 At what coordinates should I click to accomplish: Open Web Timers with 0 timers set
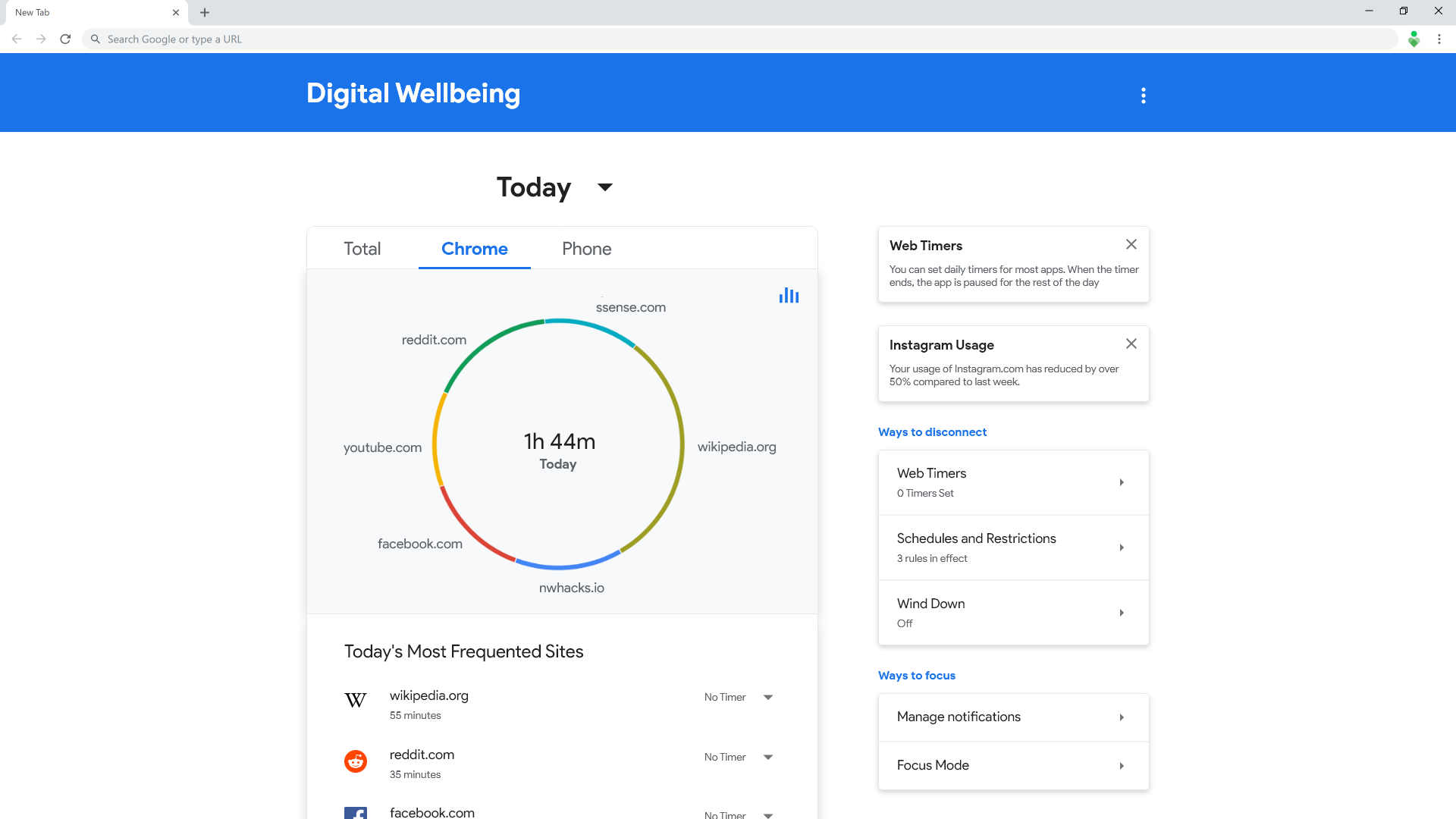click(x=1012, y=482)
